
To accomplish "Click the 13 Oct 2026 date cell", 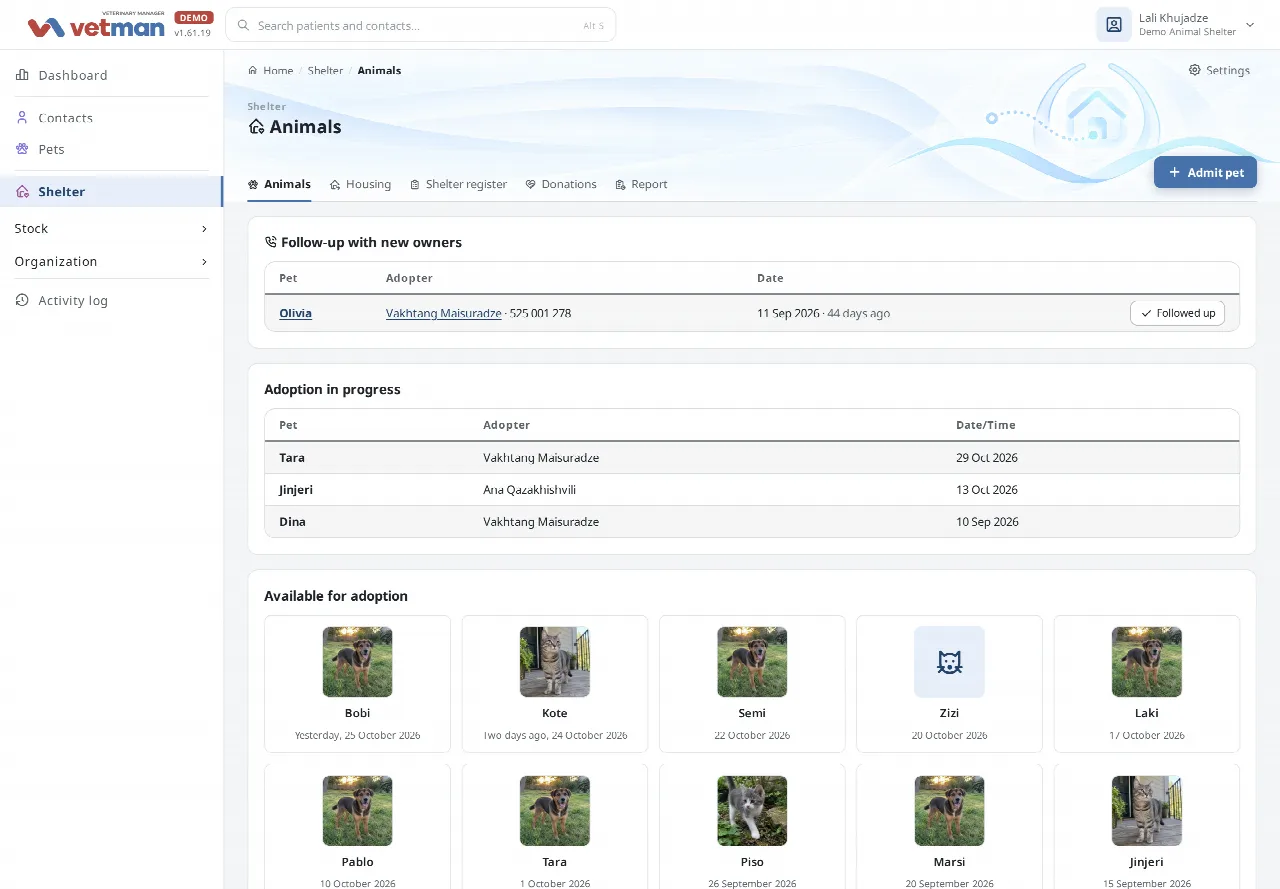I will pyautogui.click(x=987, y=490).
